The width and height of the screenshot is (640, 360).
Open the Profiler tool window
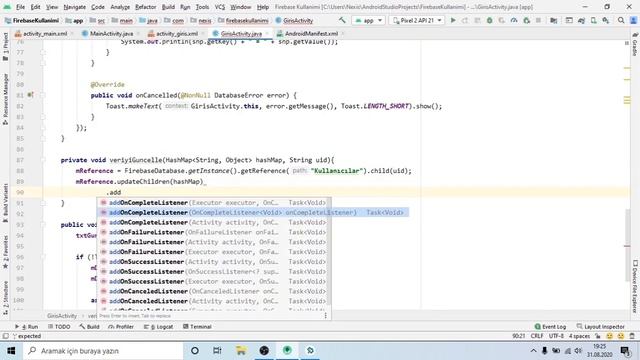[121, 327]
